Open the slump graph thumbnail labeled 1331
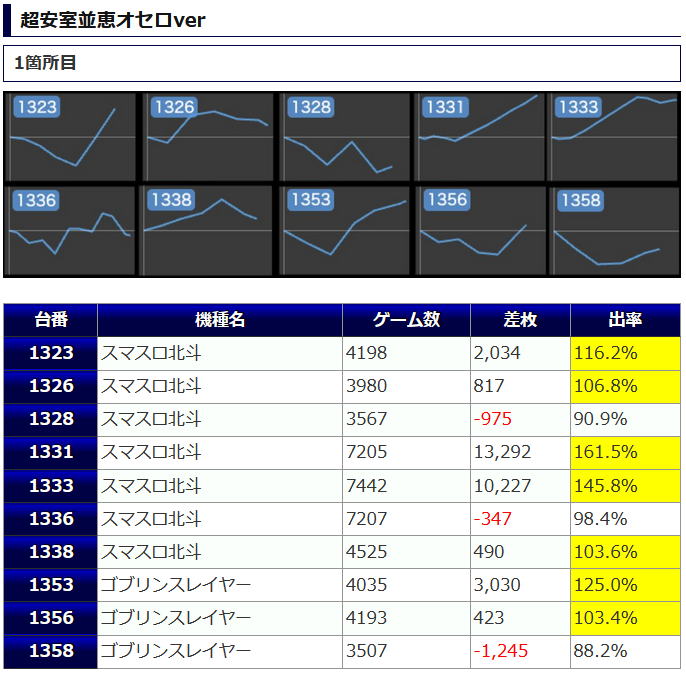This screenshot has width=686, height=673. [480, 137]
